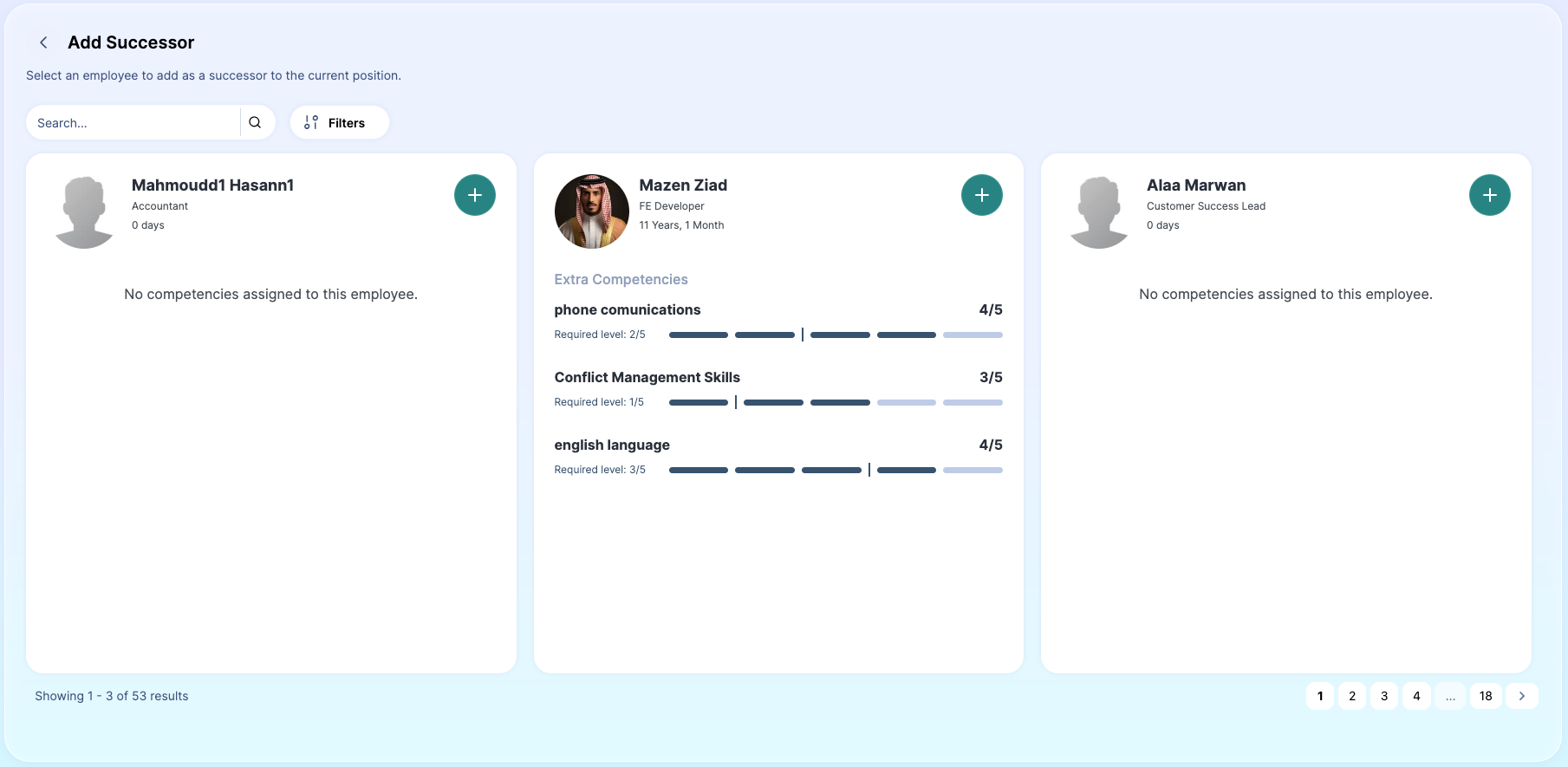Viewport: 1568px width, 767px height.
Task: Click '11 Years, 1 Month' tenure text
Action: tap(681, 225)
